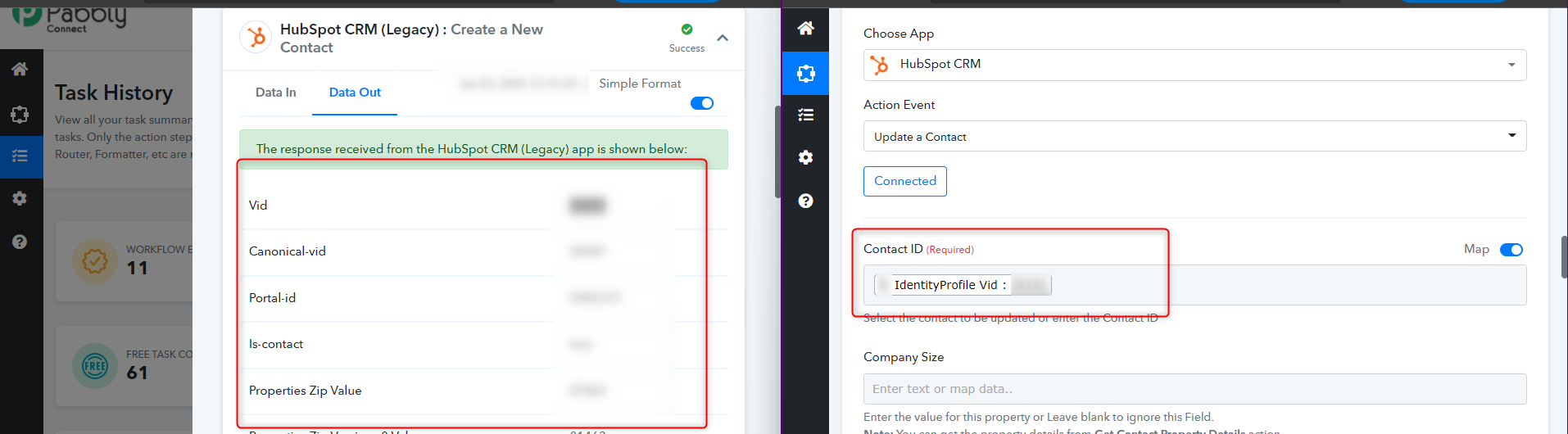Viewport: 1568px width, 434px height.
Task: Click the Choose App label
Action: point(899,34)
